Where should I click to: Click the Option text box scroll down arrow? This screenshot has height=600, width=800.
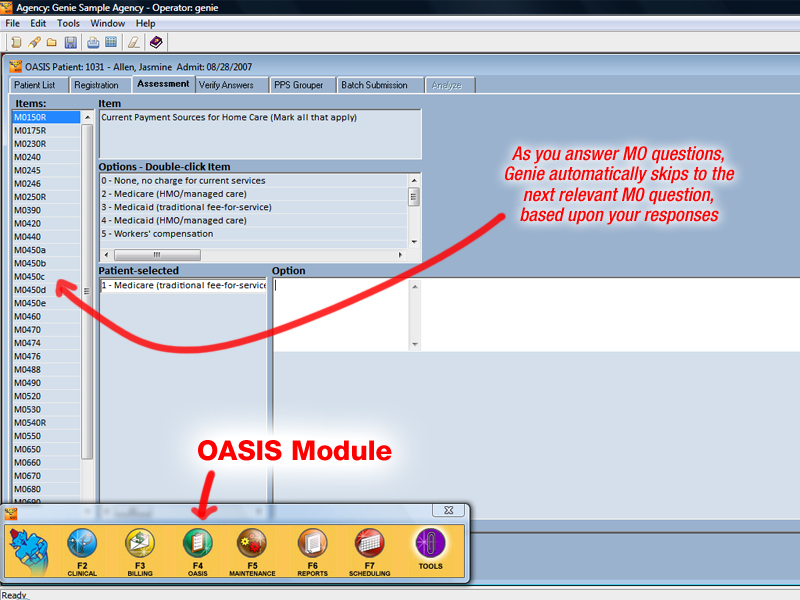[x=415, y=344]
